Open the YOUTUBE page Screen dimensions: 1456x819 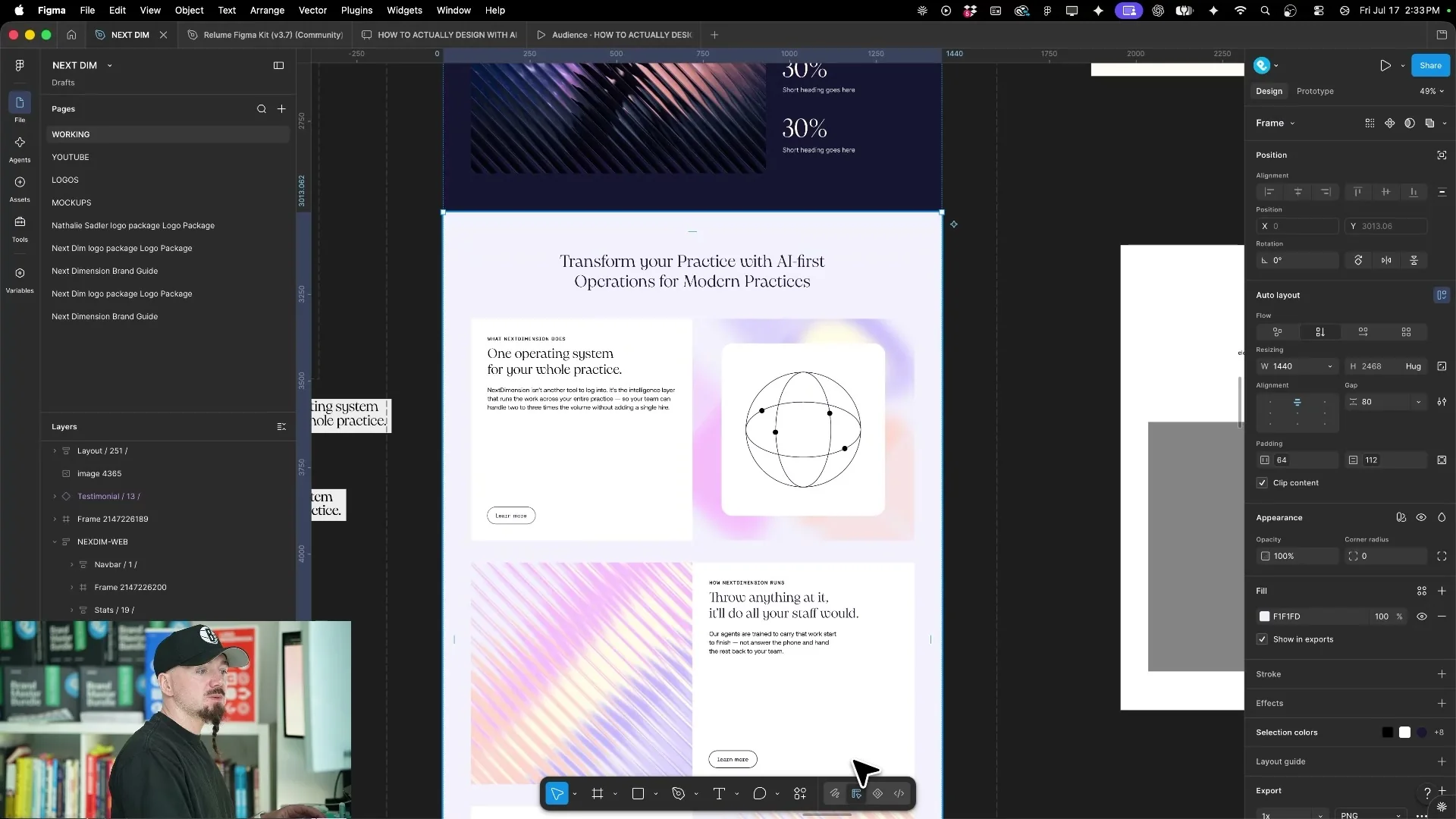coord(71,157)
